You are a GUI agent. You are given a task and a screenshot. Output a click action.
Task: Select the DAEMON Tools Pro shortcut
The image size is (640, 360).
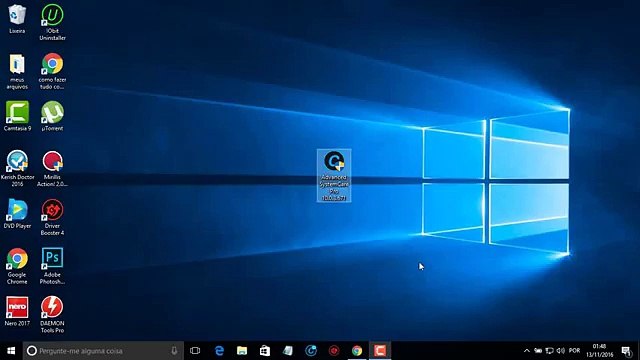point(52,315)
